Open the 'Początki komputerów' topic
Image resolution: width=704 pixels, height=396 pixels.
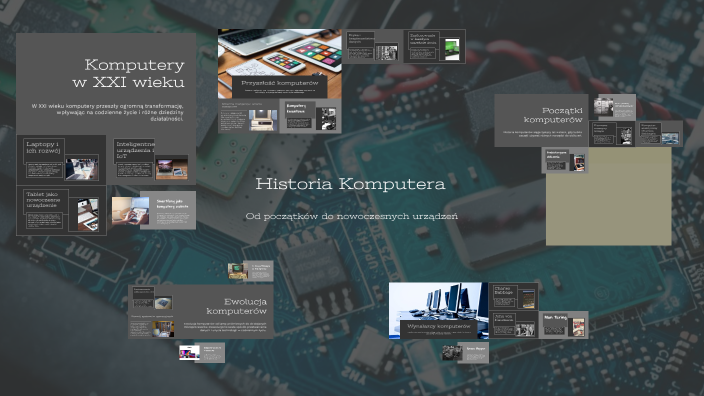tap(541, 120)
